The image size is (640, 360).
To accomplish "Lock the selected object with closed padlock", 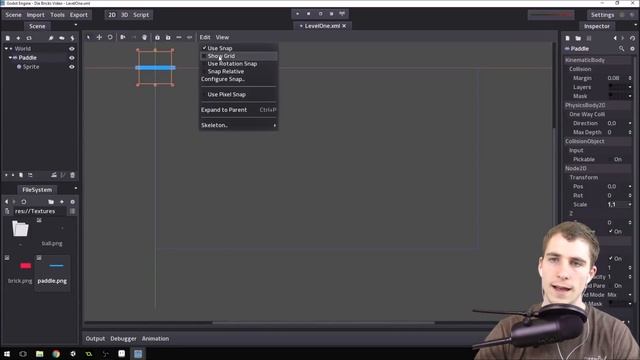I will click(157, 37).
